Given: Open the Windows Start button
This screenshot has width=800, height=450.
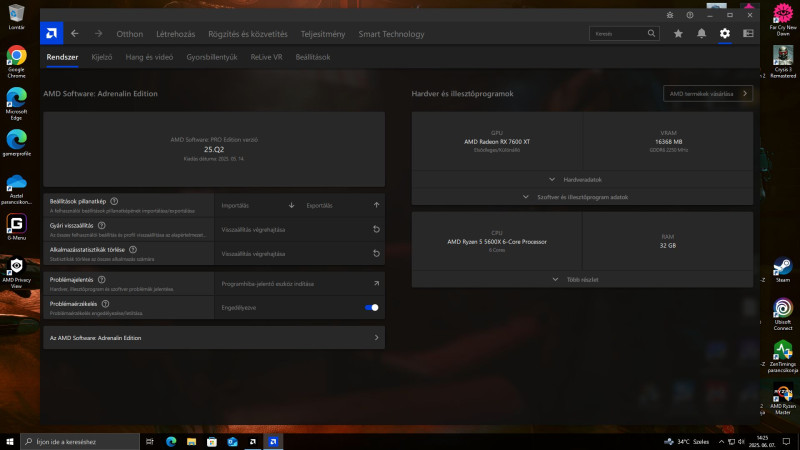Looking at the screenshot, I should pos(10,441).
